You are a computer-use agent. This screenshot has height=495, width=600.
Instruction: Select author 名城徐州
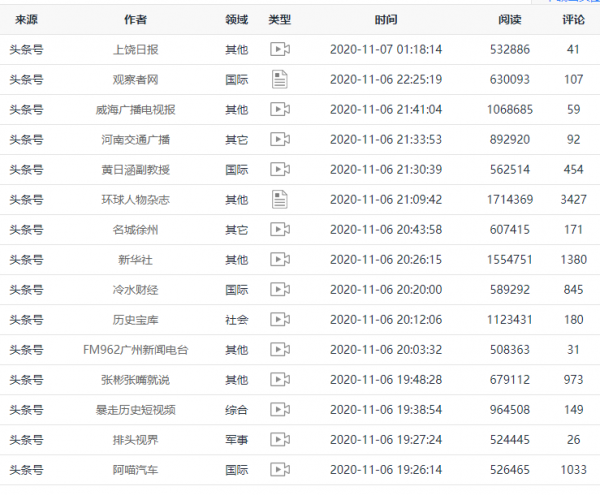[135, 230]
